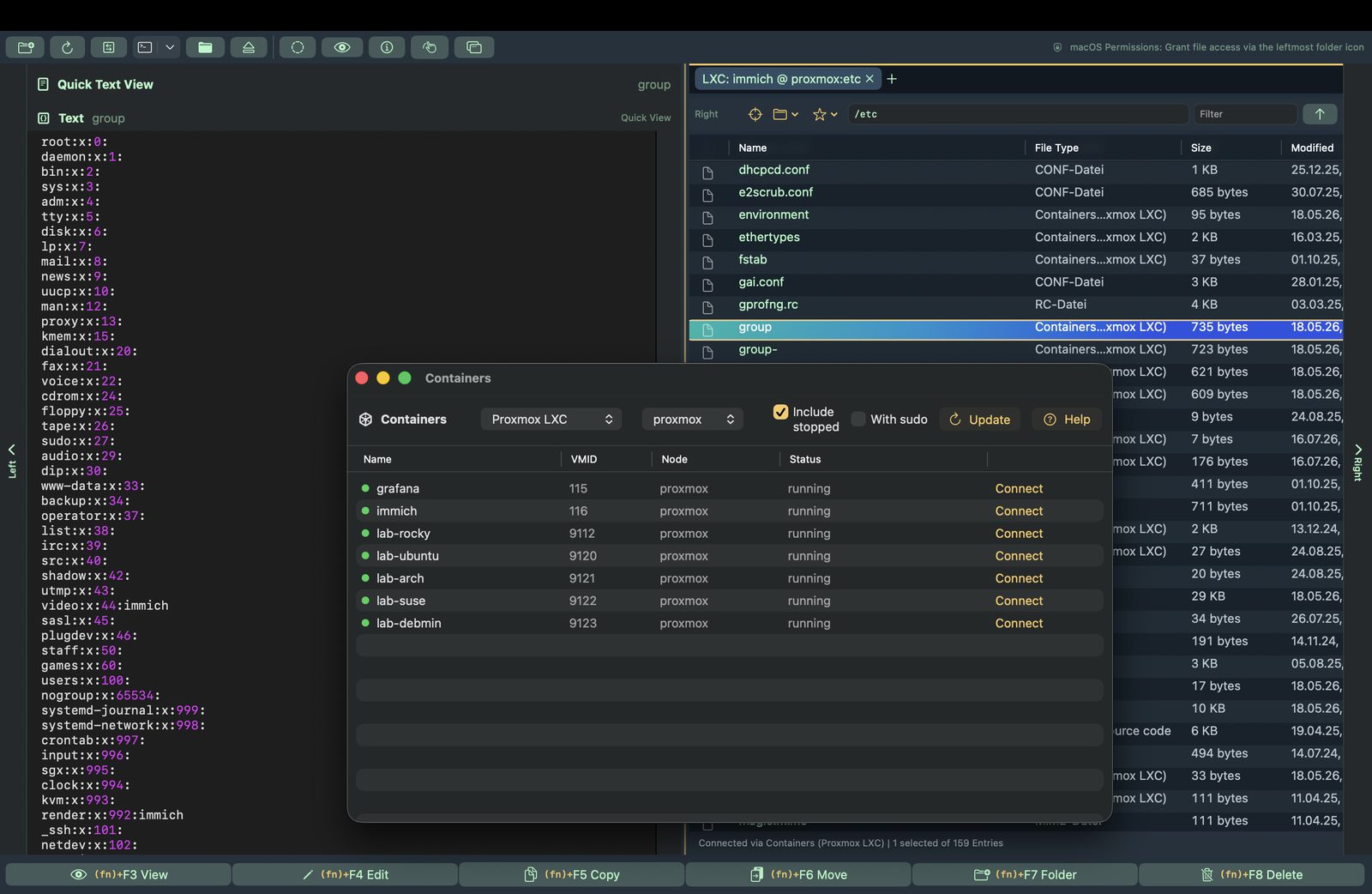
Task: Click the refresh toolbar icon
Action: (67, 47)
